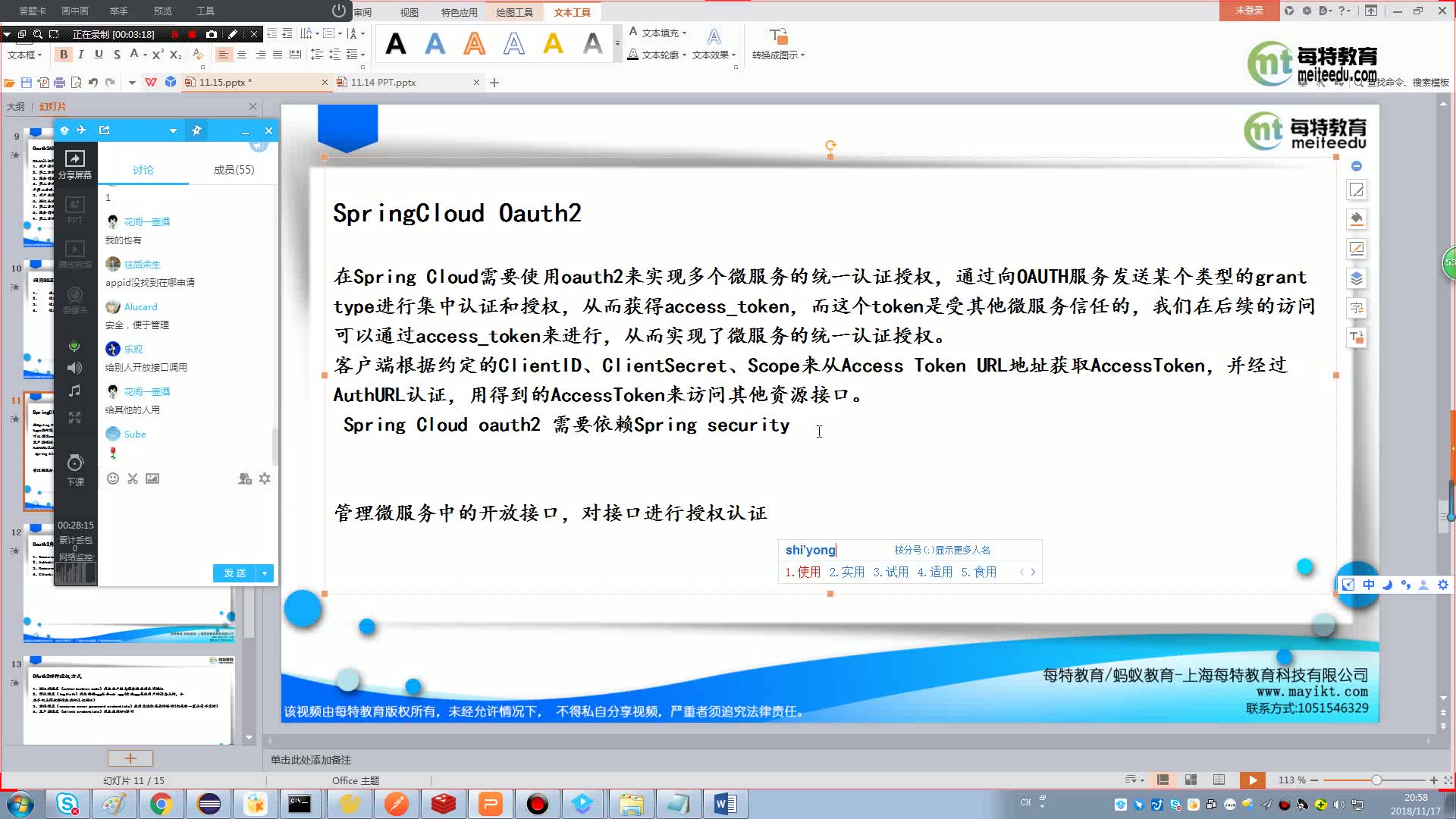This screenshot has width=1456, height=819.
Task: Click the speaker volume icon in classroom sidebar
Action: [x=74, y=368]
